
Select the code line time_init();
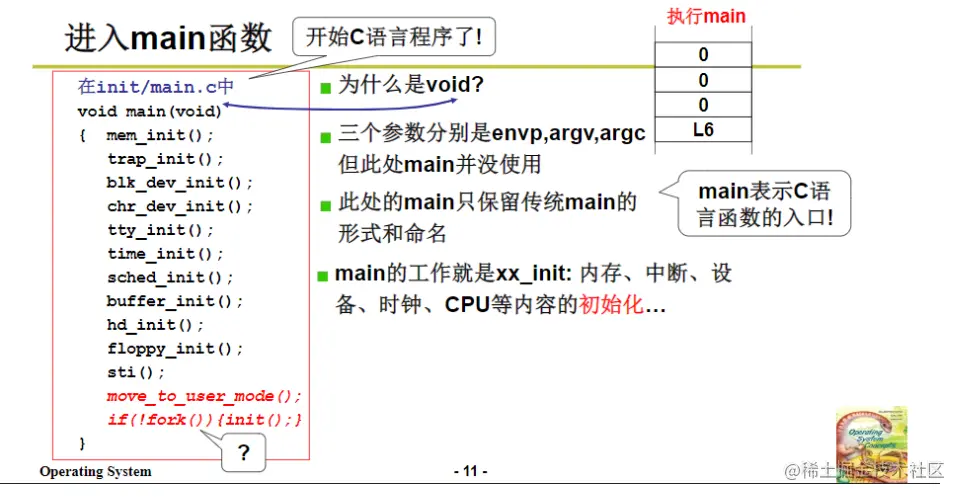click(x=165, y=254)
